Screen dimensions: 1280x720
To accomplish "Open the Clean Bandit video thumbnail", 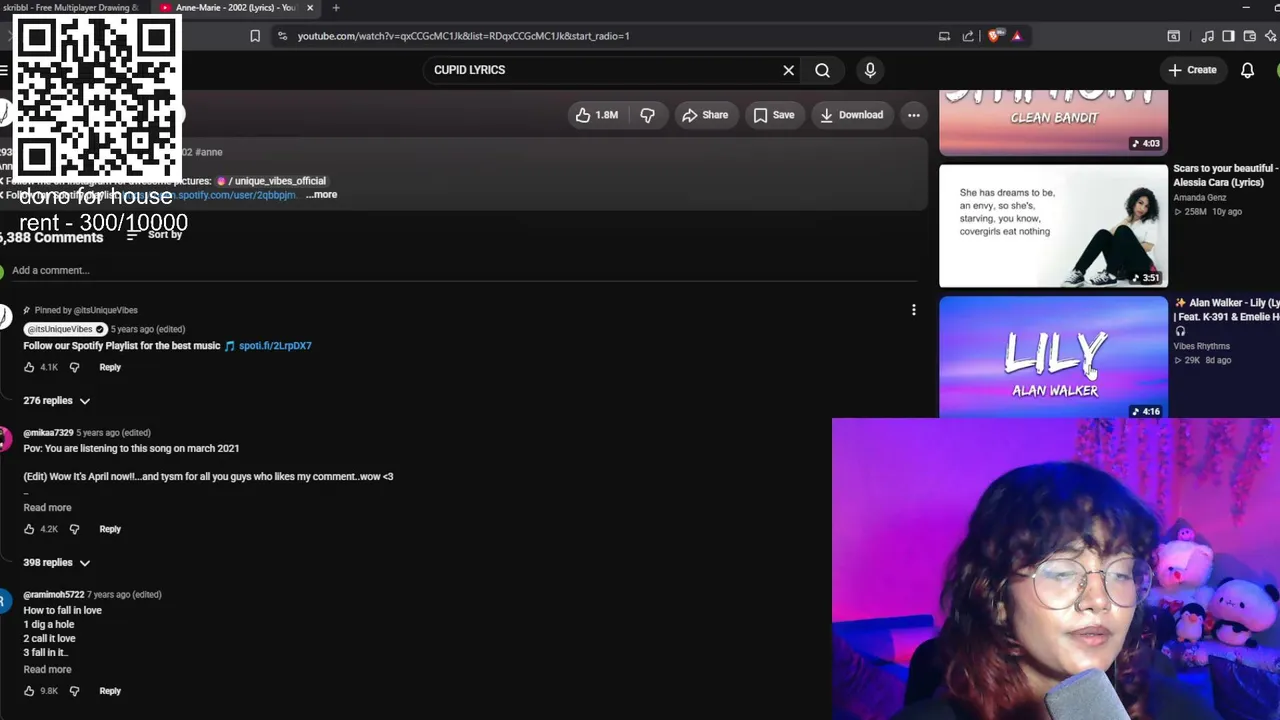I will point(1053,122).
